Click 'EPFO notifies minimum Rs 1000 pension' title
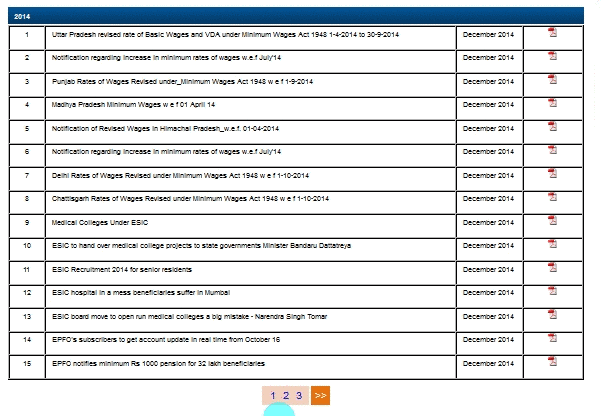601x416 pixels. [x=158, y=363]
